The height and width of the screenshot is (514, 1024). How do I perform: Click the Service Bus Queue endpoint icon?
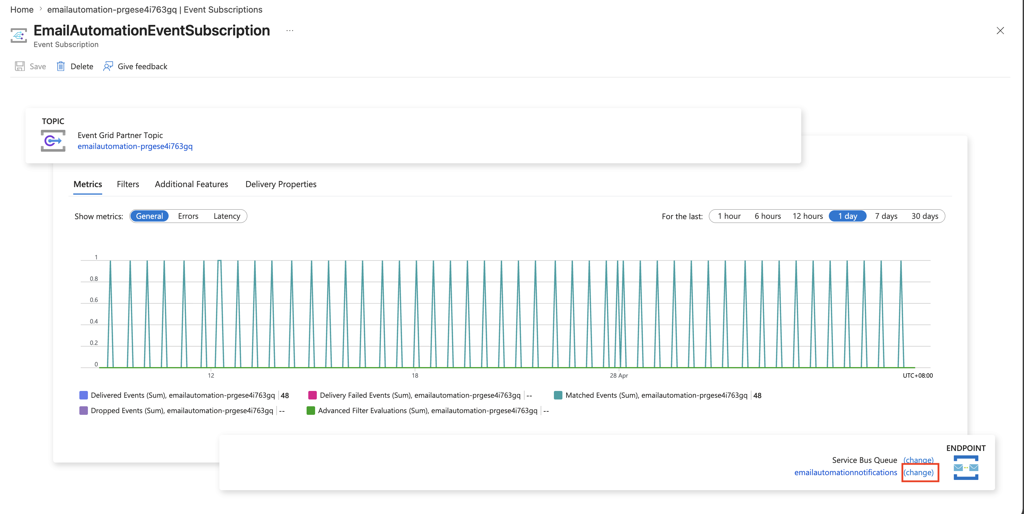tap(966, 468)
